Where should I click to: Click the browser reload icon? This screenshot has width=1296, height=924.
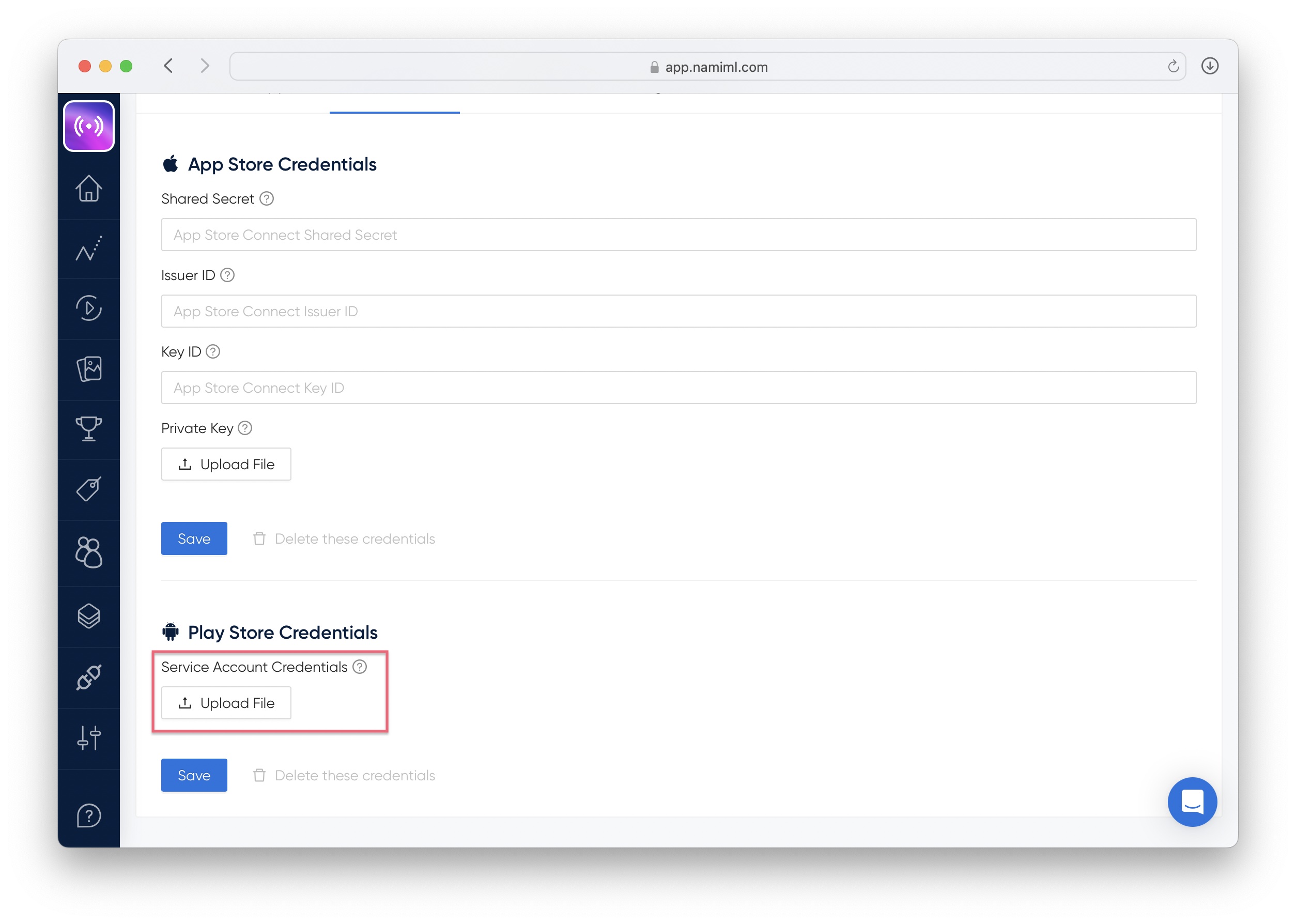[x=1172, y=67]
